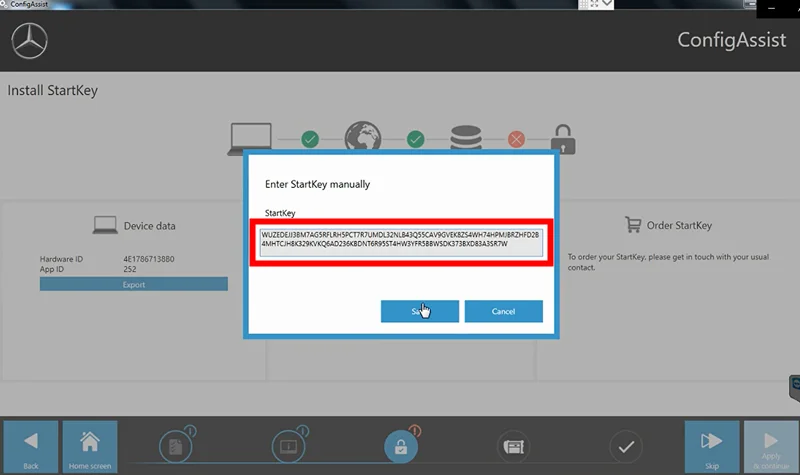Image resolution: width=800 pixels, height=475 pixels.
Task: Click the Order StartKey shopping cart icon
Action: (633, 224)
